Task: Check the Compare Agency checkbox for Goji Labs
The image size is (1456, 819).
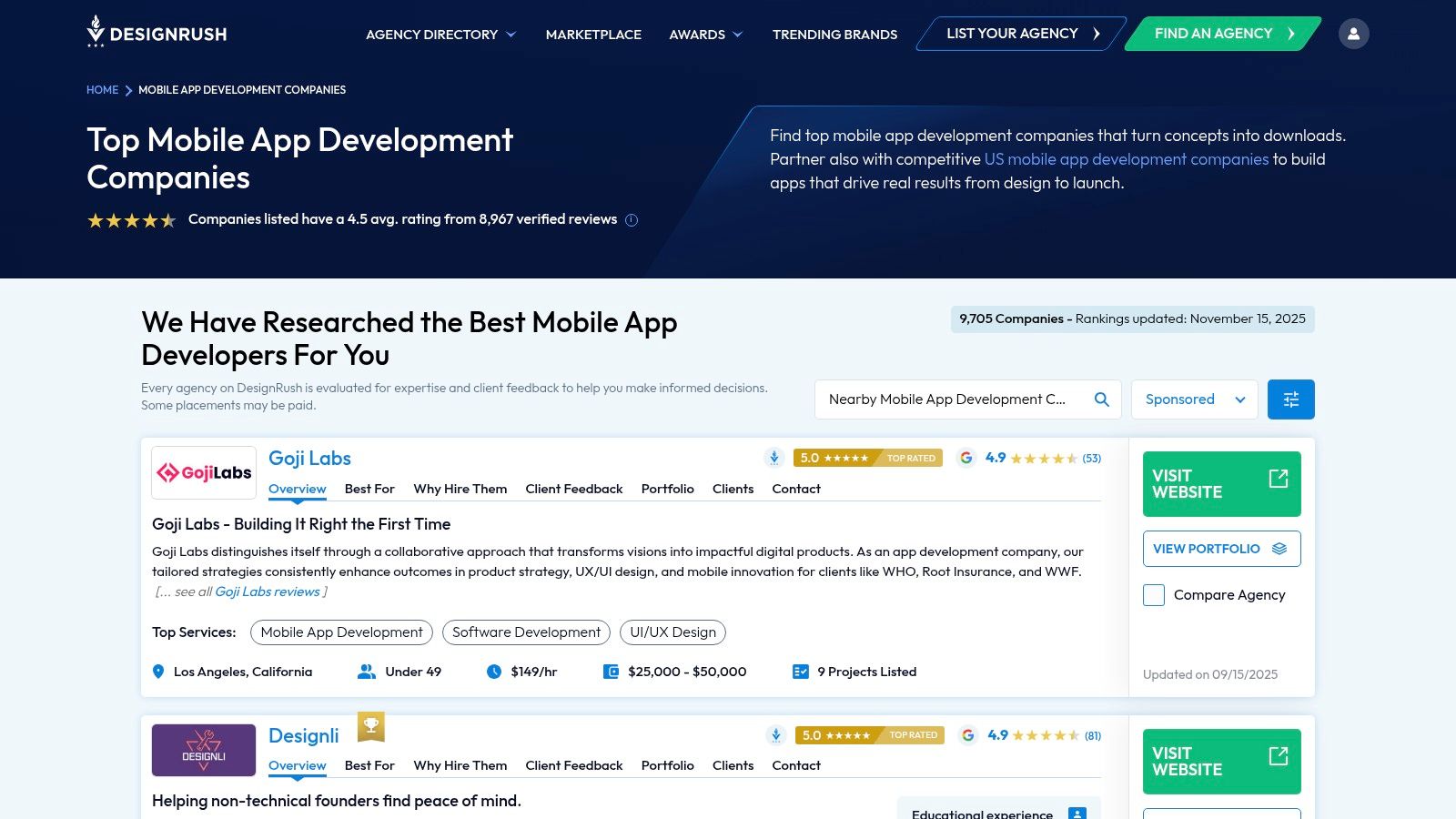Action: [1153, 594]
